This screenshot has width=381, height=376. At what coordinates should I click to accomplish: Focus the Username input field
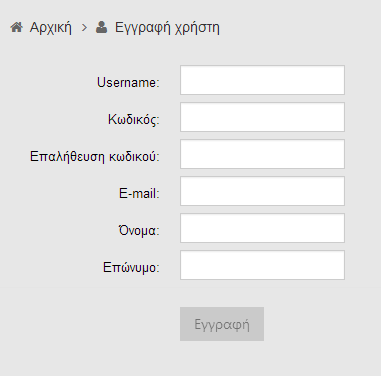pyautogui.click(x=262, y=80)
